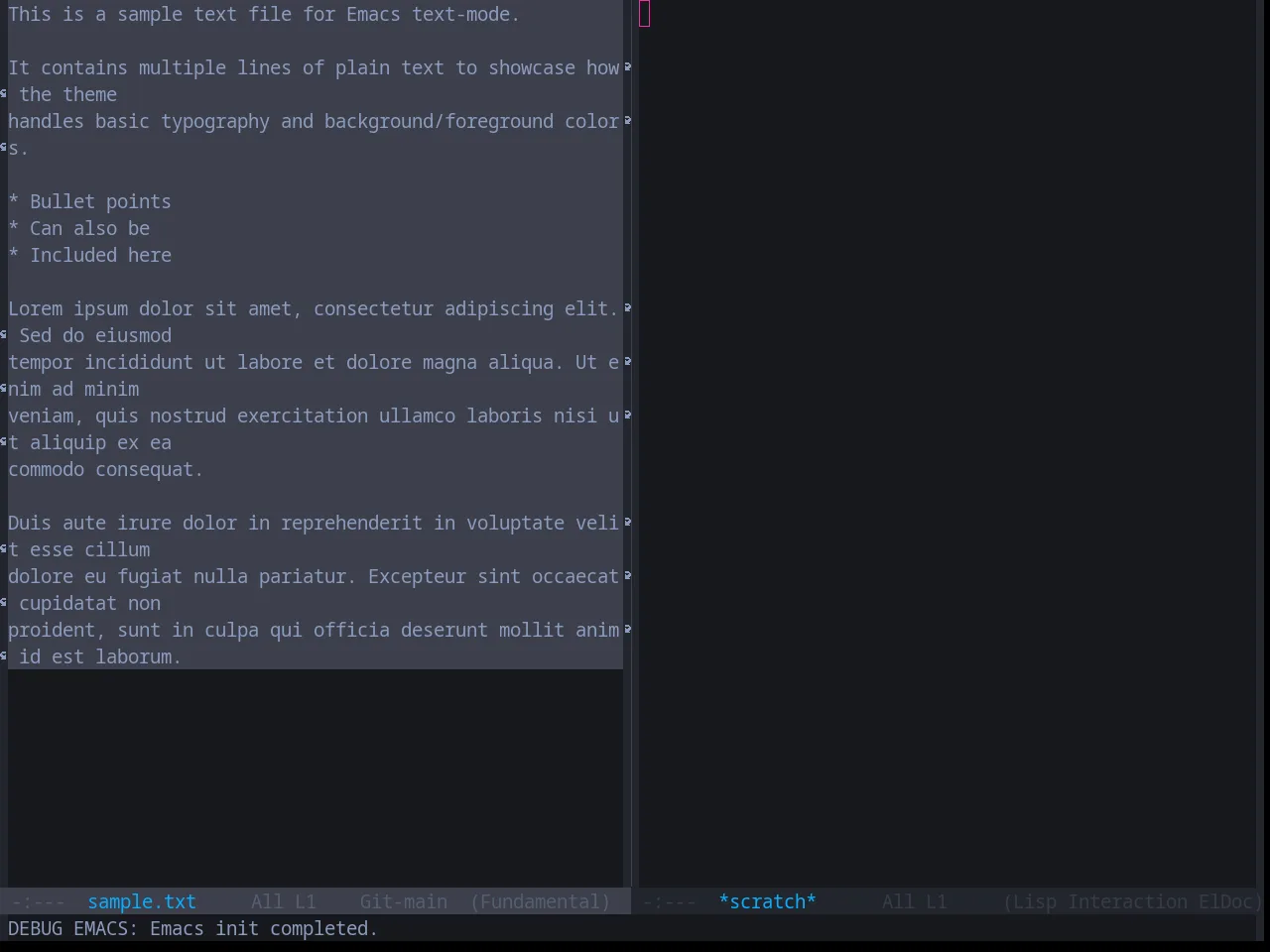Click the '* Included here' line
The height and width of the screenshot is (952, 1270).
(x=90, y=255)
